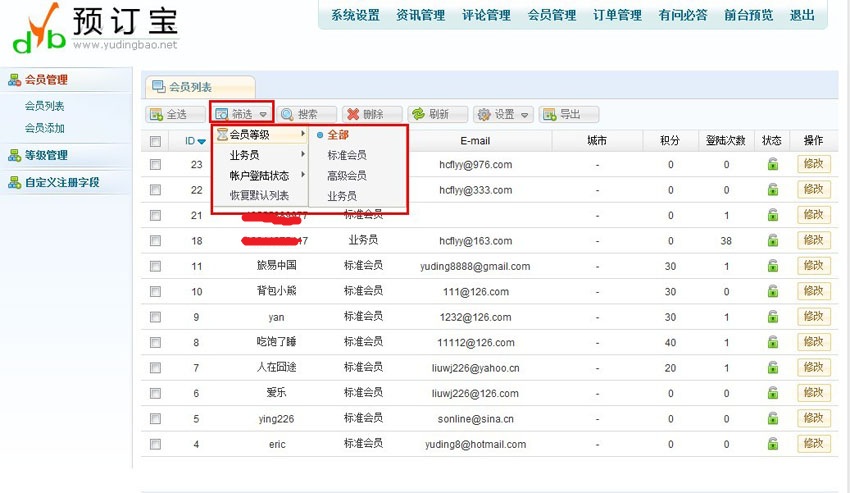Screen dimensions: 850x493
Task: Check the checkbox for ID 23
Action: [x=156, y=164]
